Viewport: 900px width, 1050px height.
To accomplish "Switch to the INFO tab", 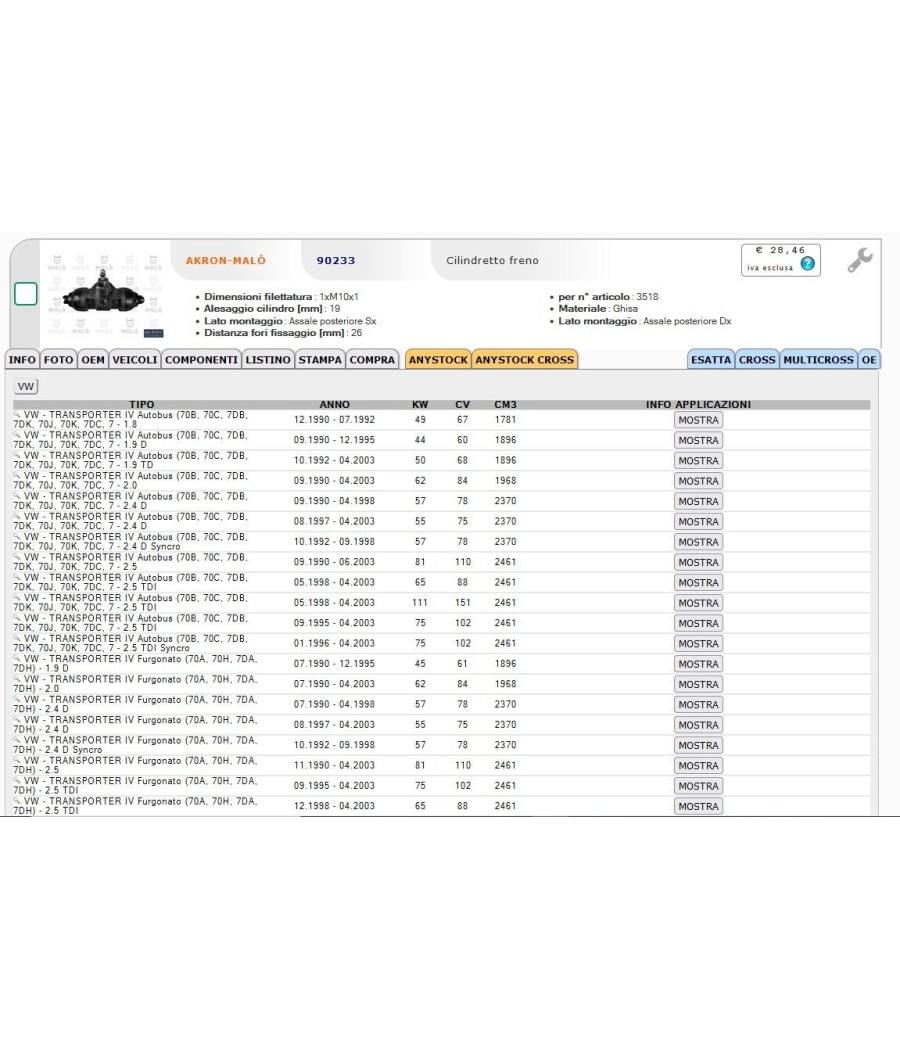I will click(x=22, y=360).
